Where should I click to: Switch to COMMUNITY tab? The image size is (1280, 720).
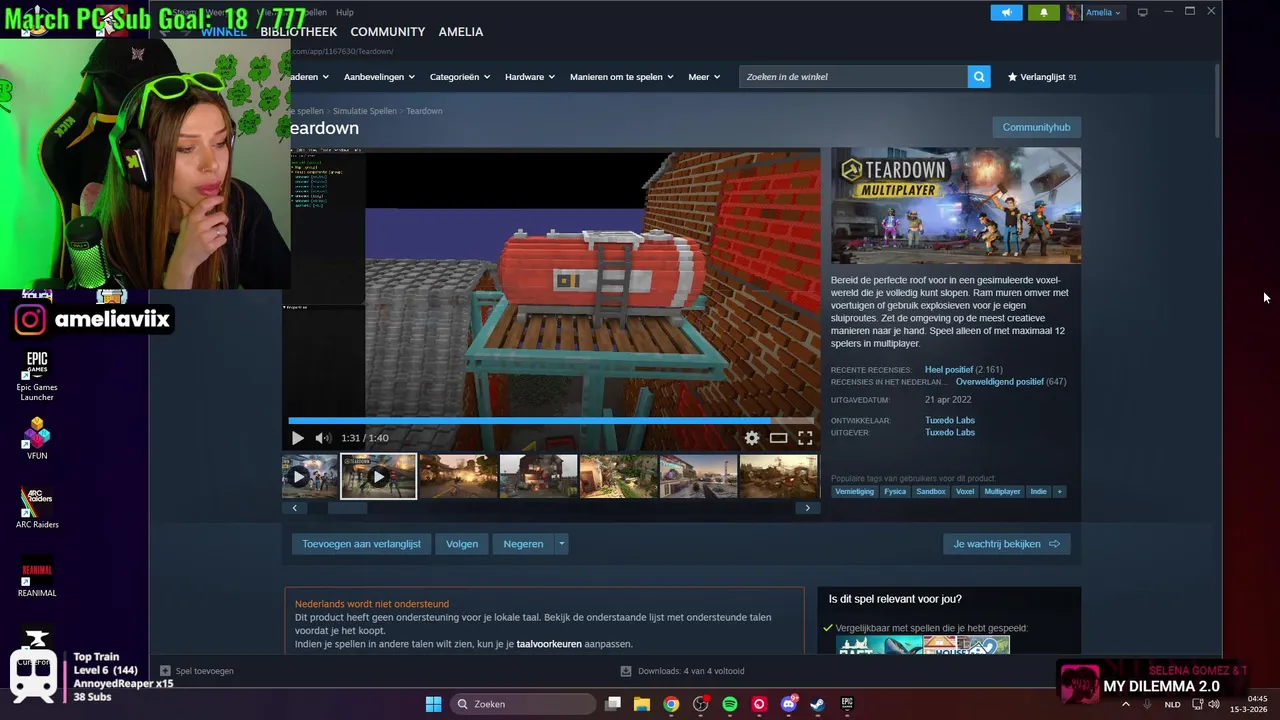click(x=387, y=32)
